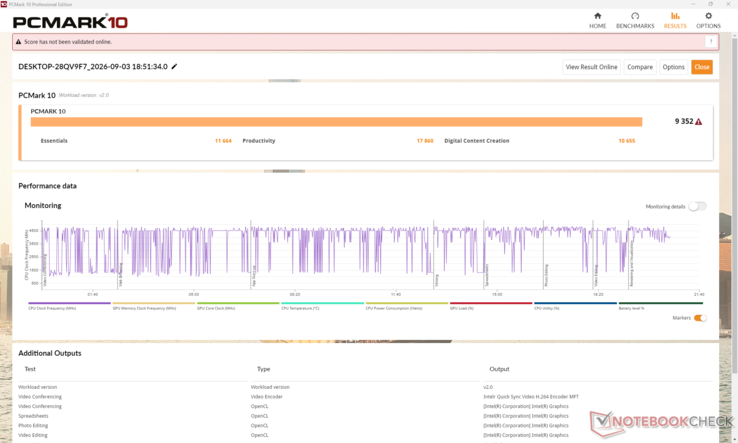This screenshot has height=443, width=738.
Task: Click the Digital Content Creation score 10 655
Action: pyautogui.click(x=626, y=141)
